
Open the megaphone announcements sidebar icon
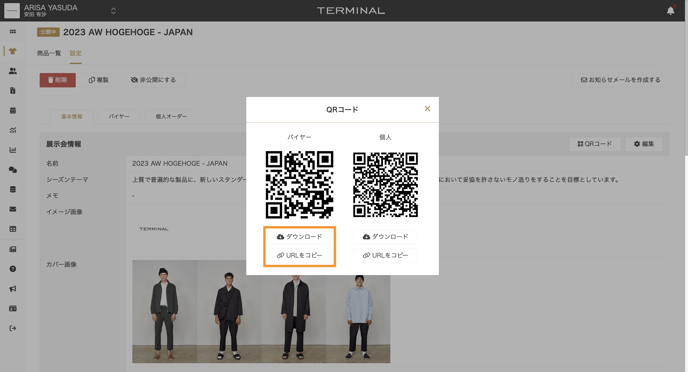(13, 289)
